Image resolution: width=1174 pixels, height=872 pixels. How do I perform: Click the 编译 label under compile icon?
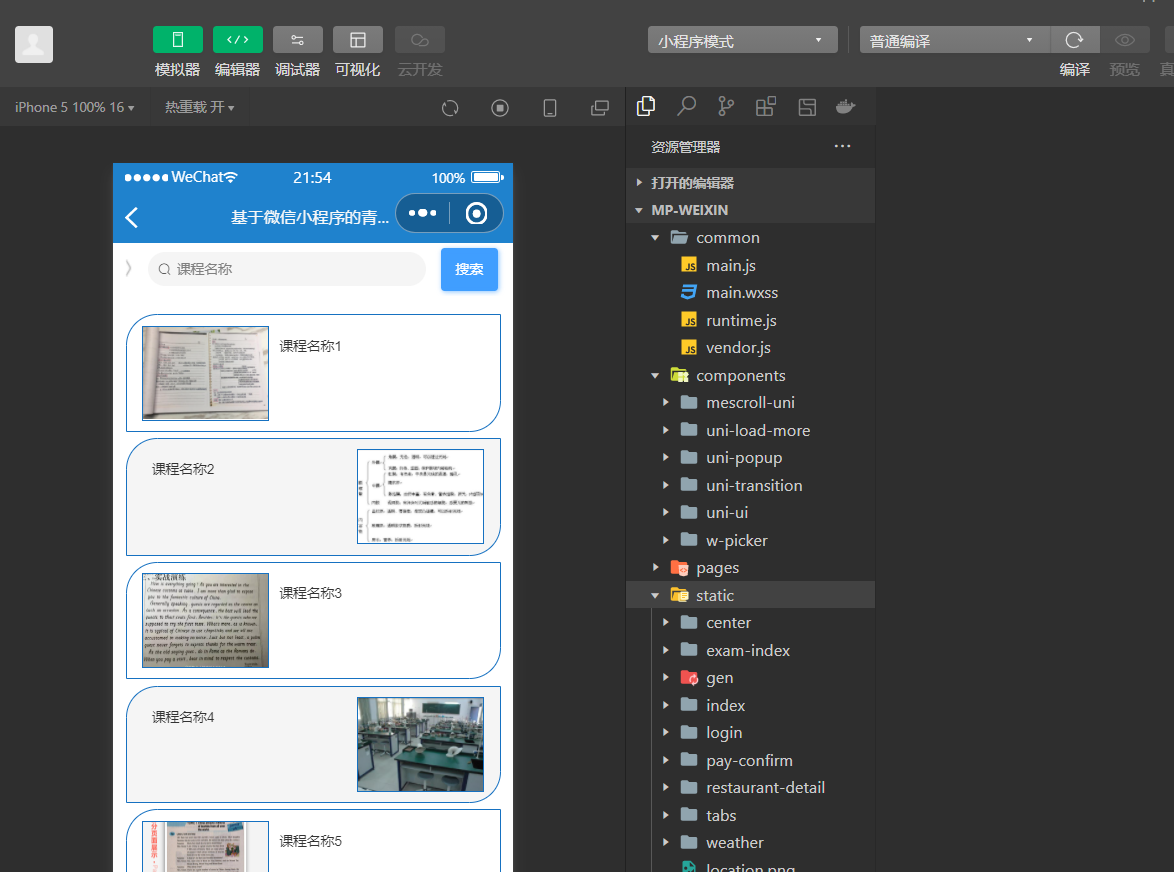[x=1074, y=70]
